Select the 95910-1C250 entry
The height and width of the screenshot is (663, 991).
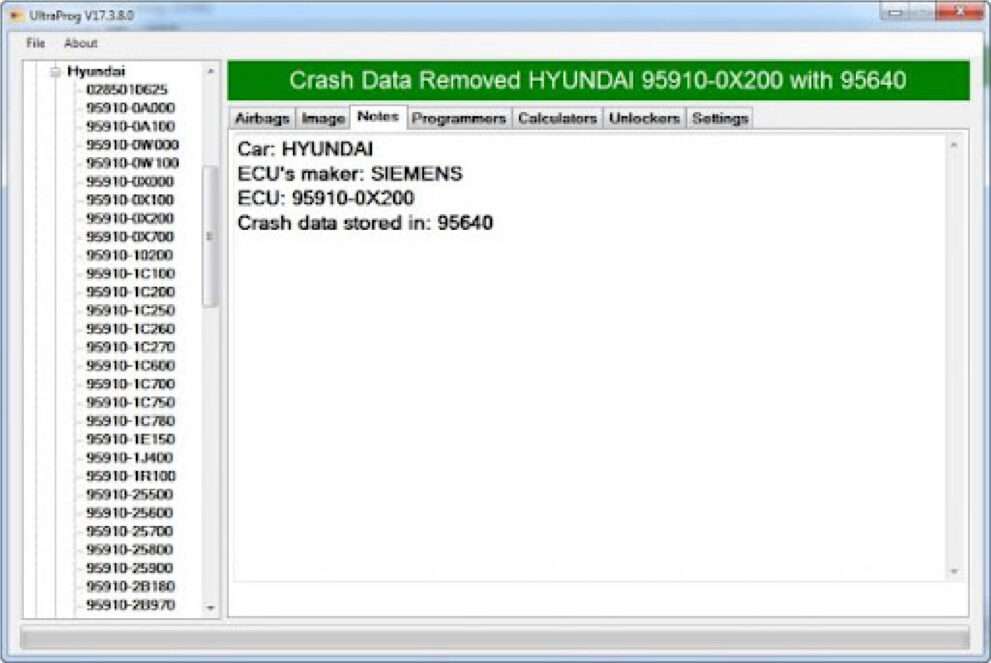click(130, 310)
